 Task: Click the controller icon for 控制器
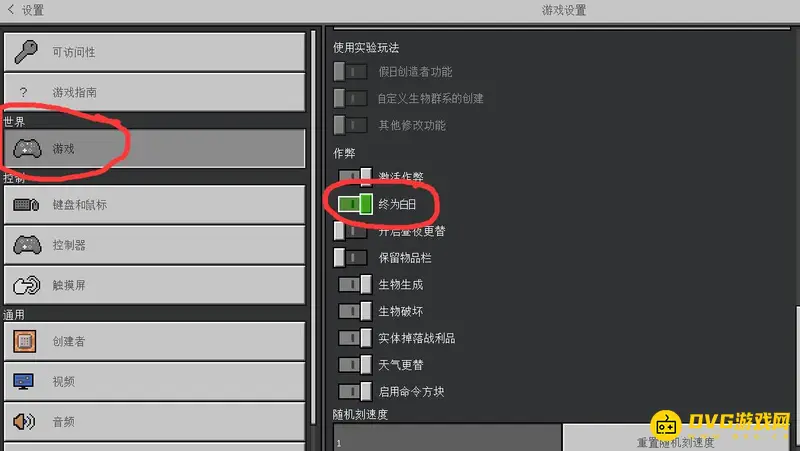pyautogui.click(x=27, y=245)
